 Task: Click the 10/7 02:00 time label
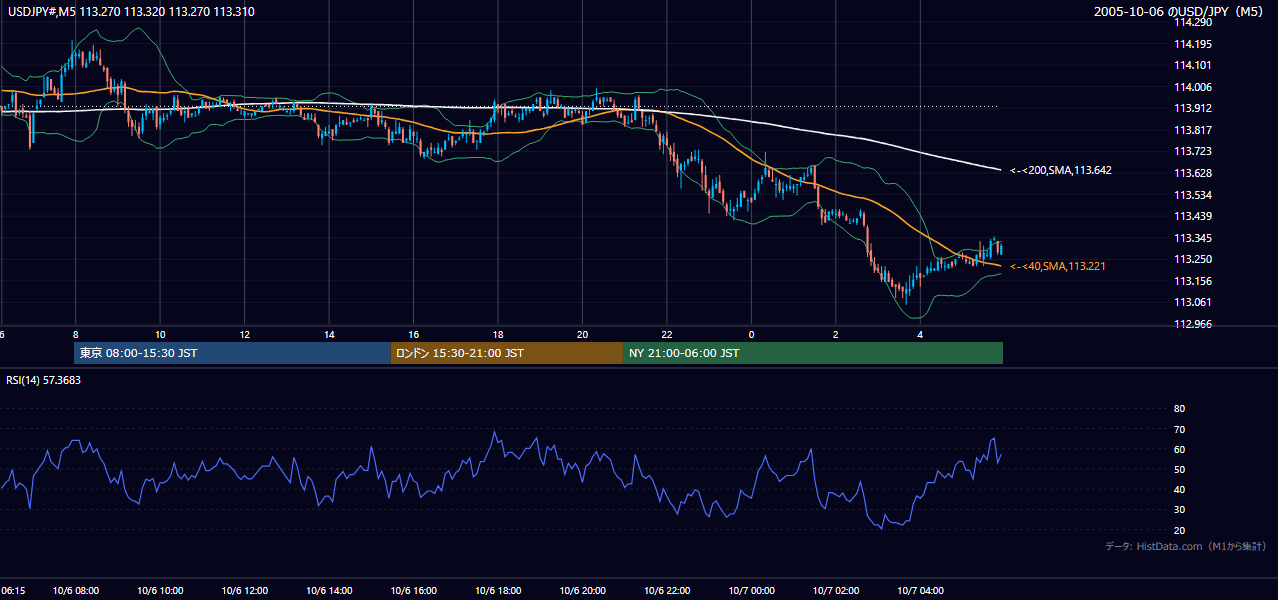(836, 591)
